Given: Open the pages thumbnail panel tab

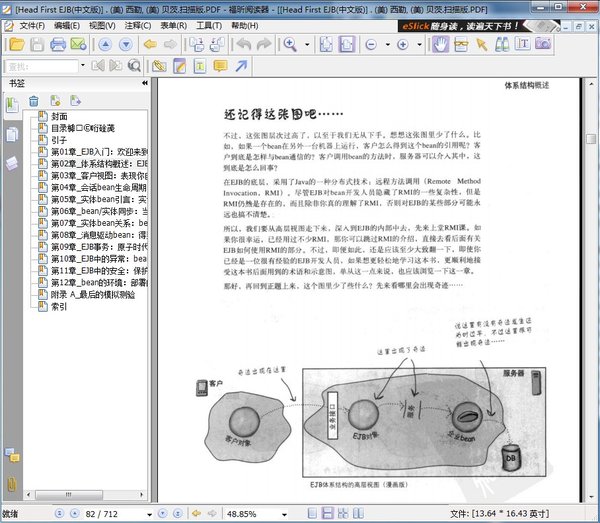Looking at the screenshot, I should pyautogui.click(x=12, y=135).
